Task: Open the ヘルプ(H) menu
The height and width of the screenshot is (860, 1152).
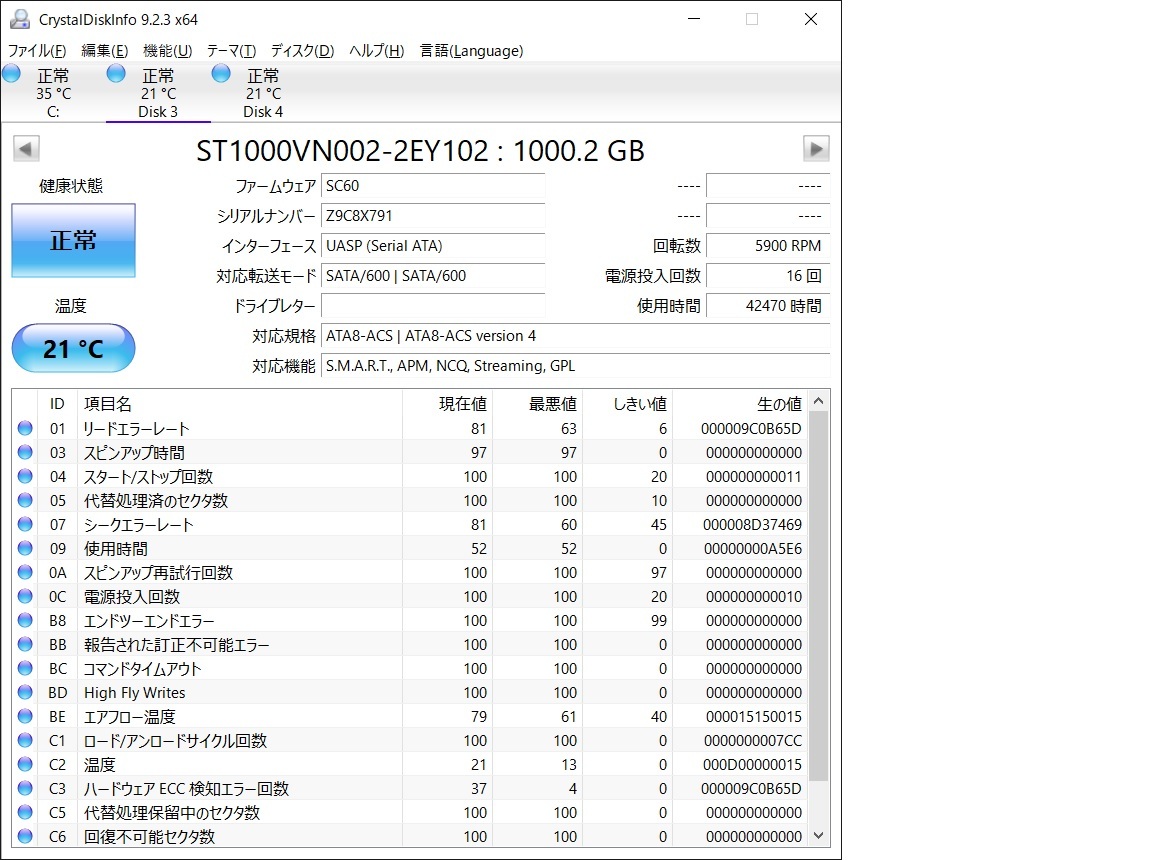Action: point(376,51)
